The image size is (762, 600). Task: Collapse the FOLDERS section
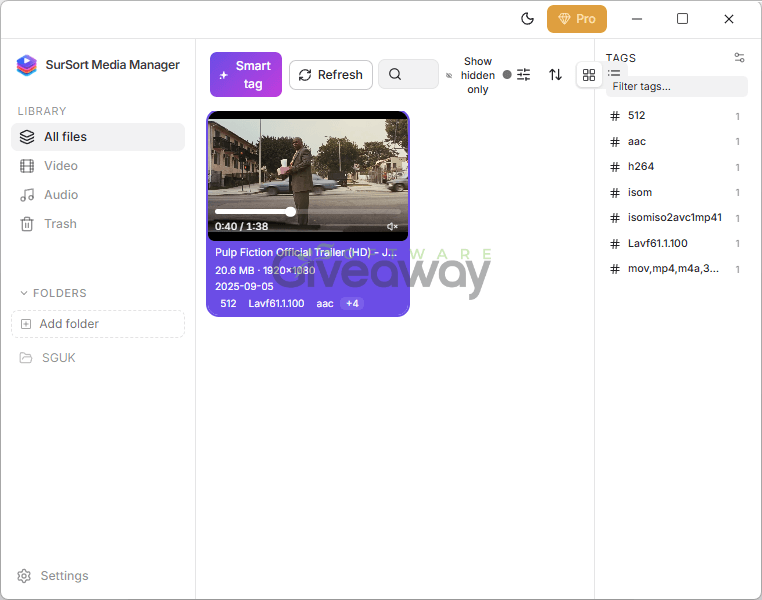(x=53, y=293)
